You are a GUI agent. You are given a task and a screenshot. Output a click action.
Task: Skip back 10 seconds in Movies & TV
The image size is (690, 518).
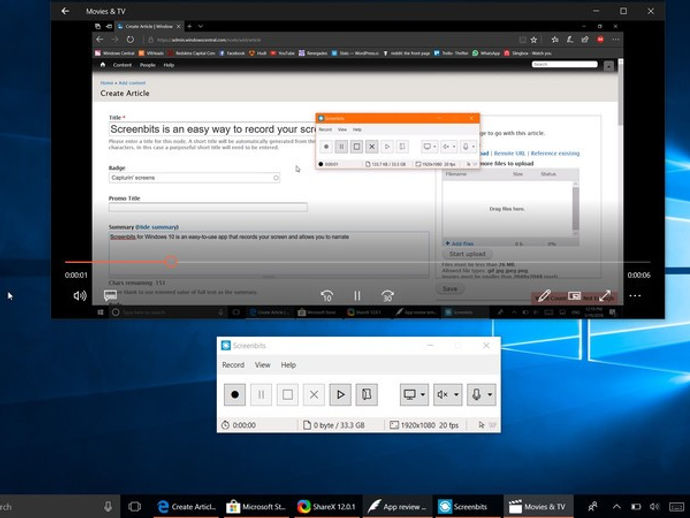pos(327,296)
